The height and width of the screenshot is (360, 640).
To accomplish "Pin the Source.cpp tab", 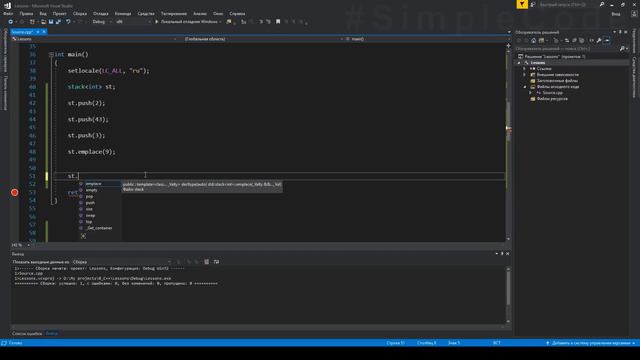I will (x=38, y=32).
